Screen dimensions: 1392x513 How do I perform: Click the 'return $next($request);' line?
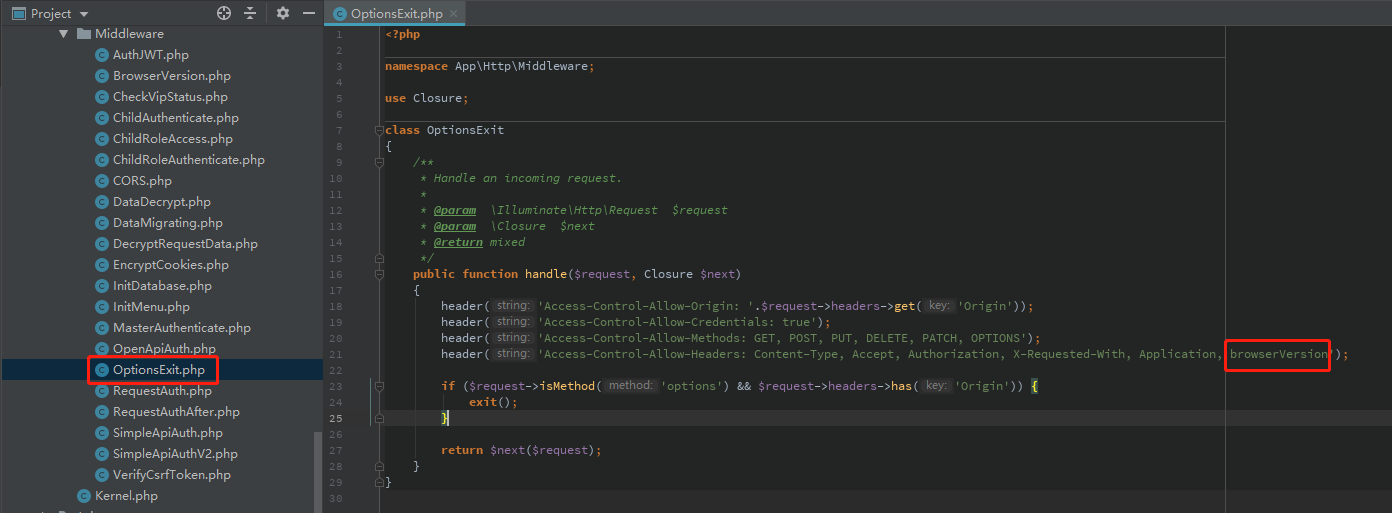point(521,450)
